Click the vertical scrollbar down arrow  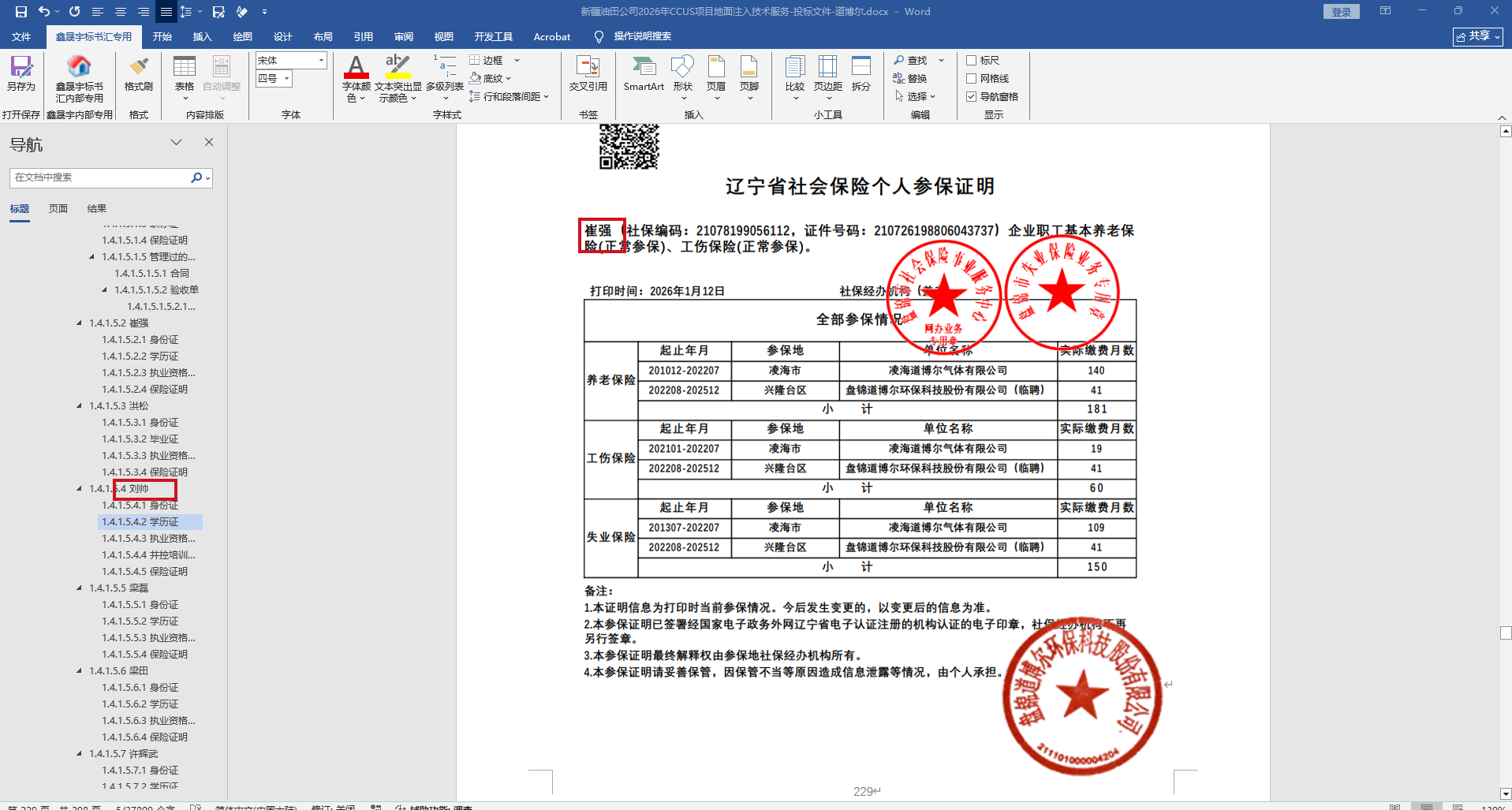(1505, 793)
